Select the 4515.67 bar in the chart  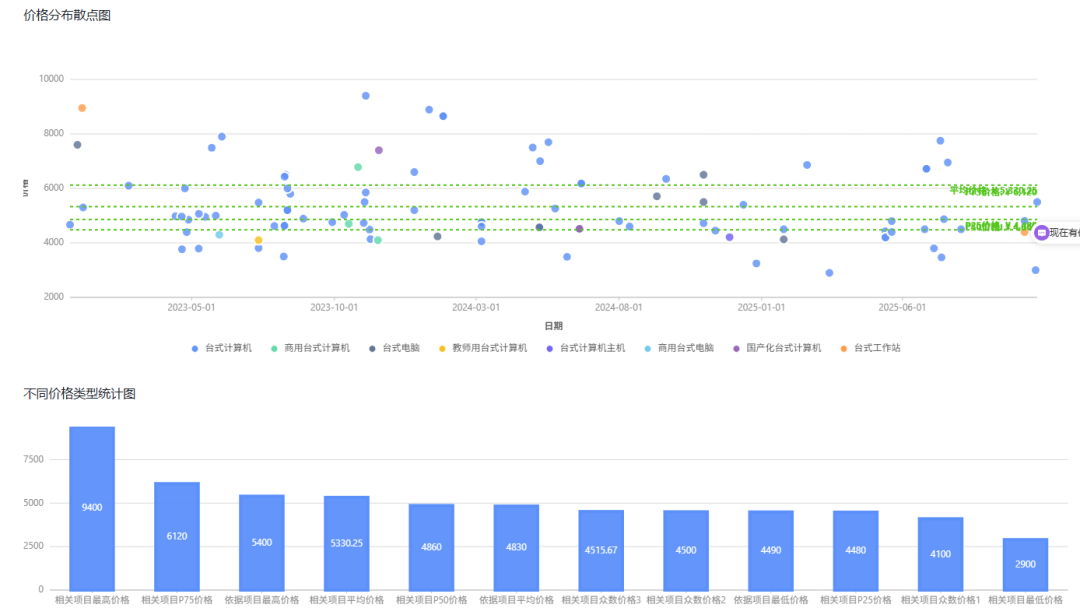pyautogui.click(x=601, y=550)
